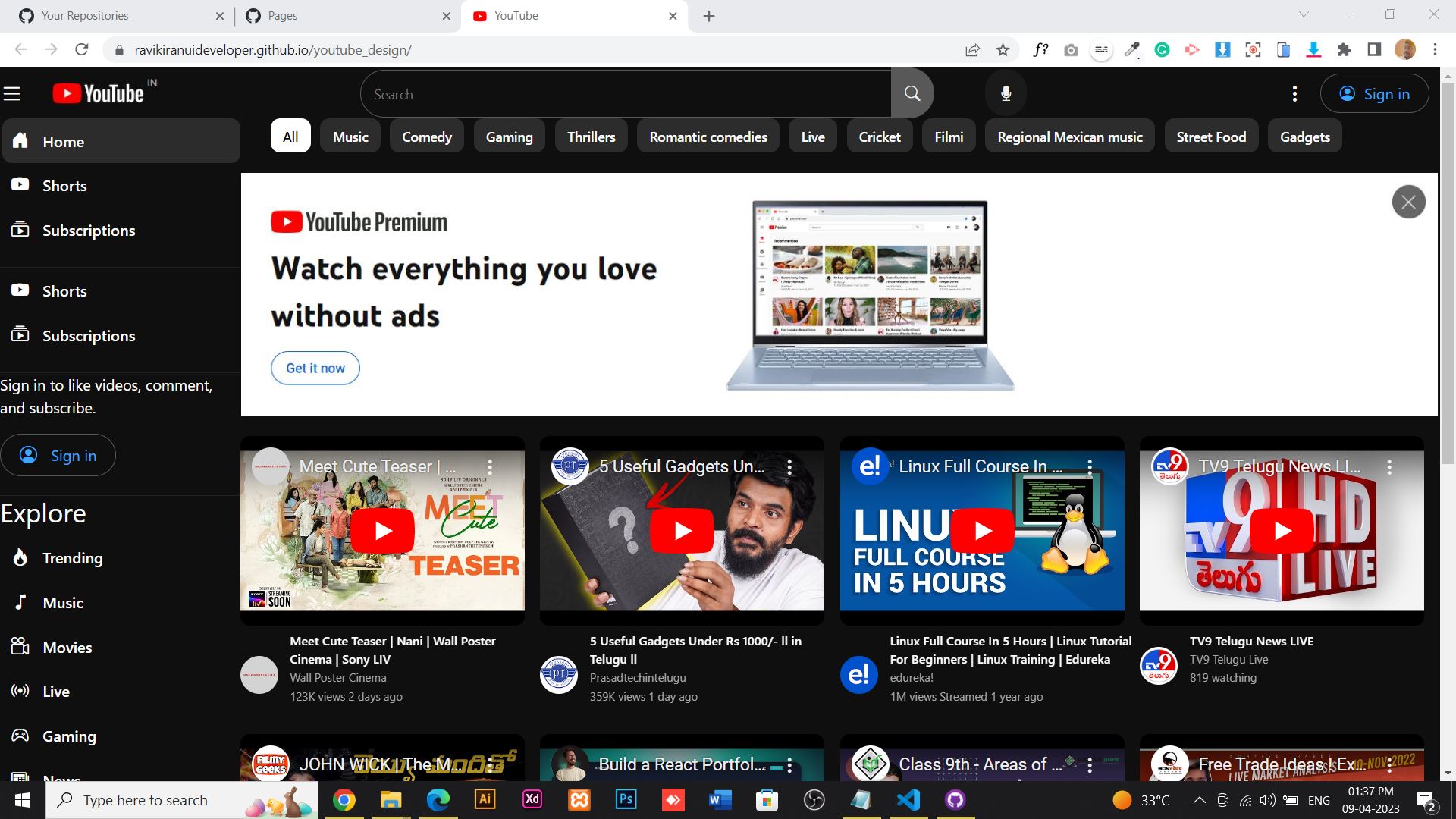The width and height of the screenshot is (1456, 819).
Task: Close the YouTube Premium banner
Action: tap(1408, 202)
